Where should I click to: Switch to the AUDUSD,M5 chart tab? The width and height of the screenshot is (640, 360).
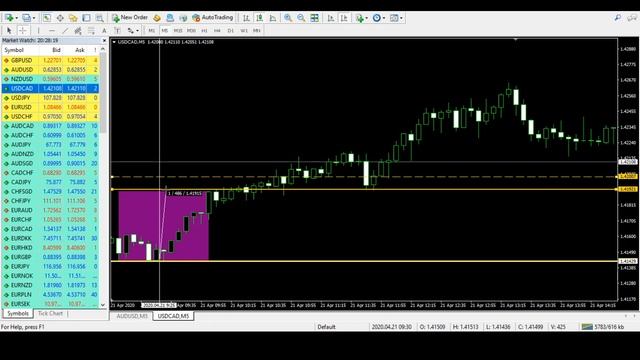132,316
